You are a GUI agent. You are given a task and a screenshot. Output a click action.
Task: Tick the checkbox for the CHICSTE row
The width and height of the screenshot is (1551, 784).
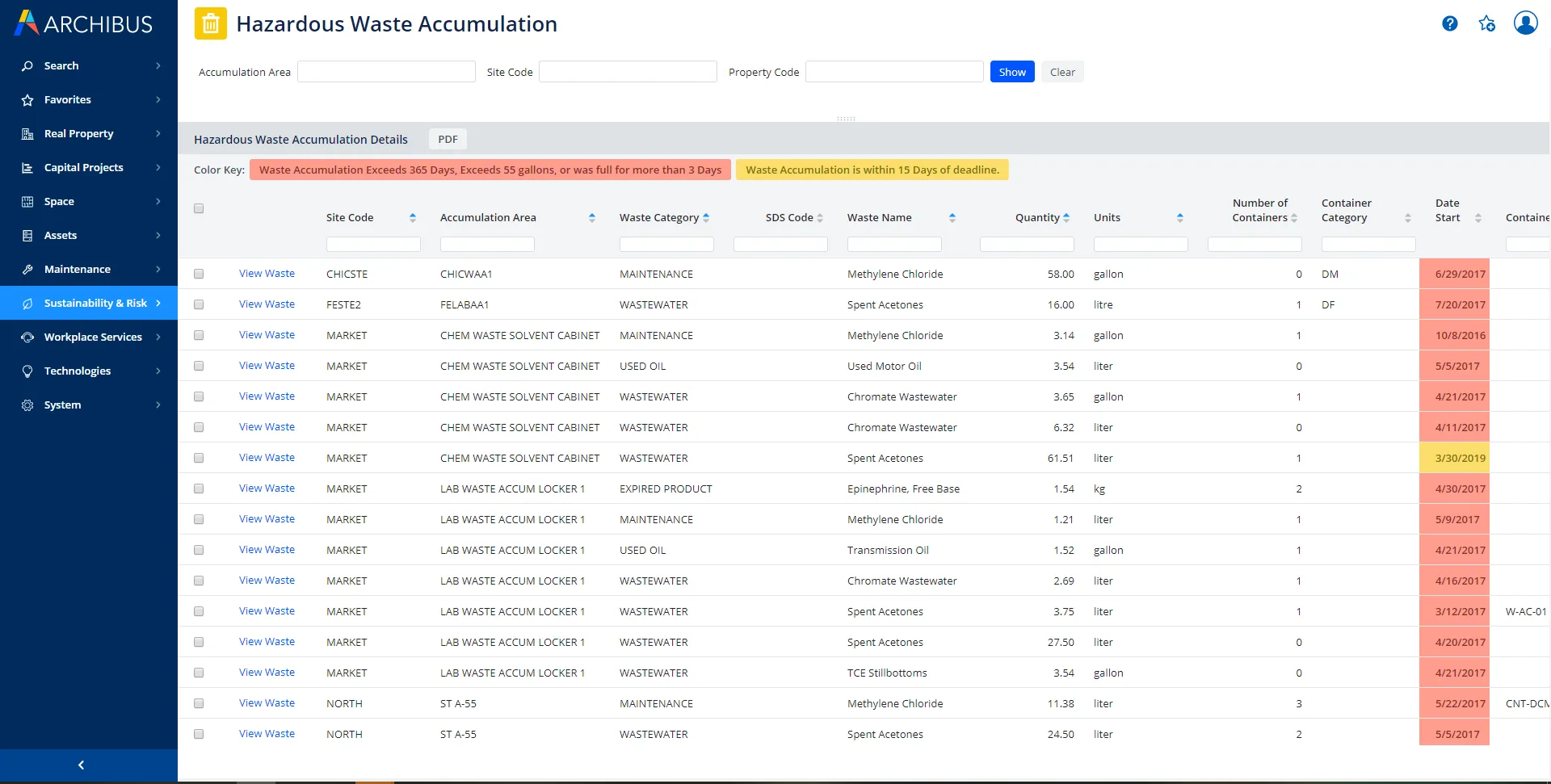coord(199,274)
